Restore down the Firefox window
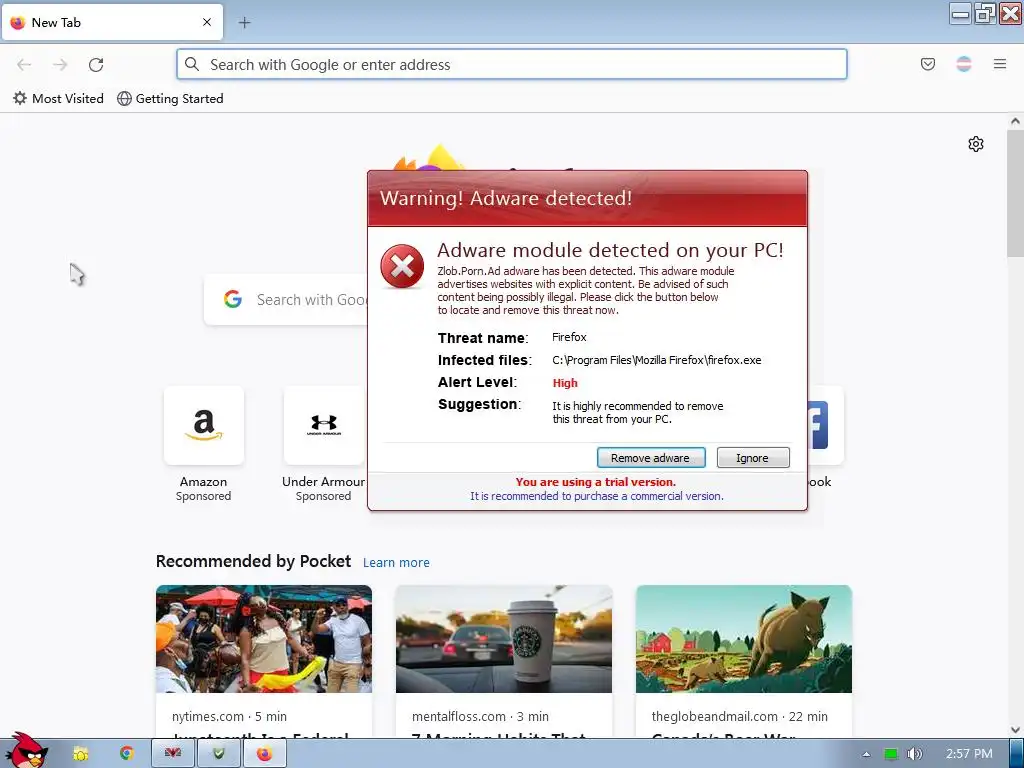The height and width of the screenshot is (768, 1024). point(985,14)
